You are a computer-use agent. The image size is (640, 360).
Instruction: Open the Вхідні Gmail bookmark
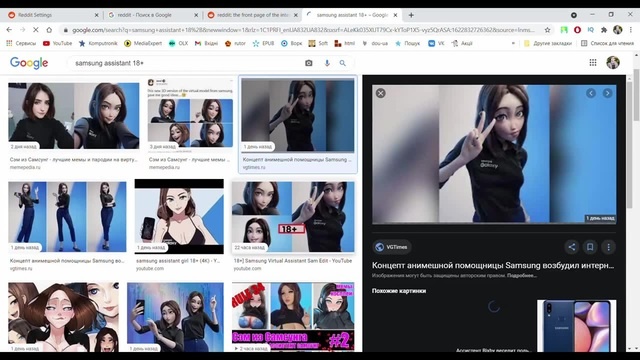[207, 43]
